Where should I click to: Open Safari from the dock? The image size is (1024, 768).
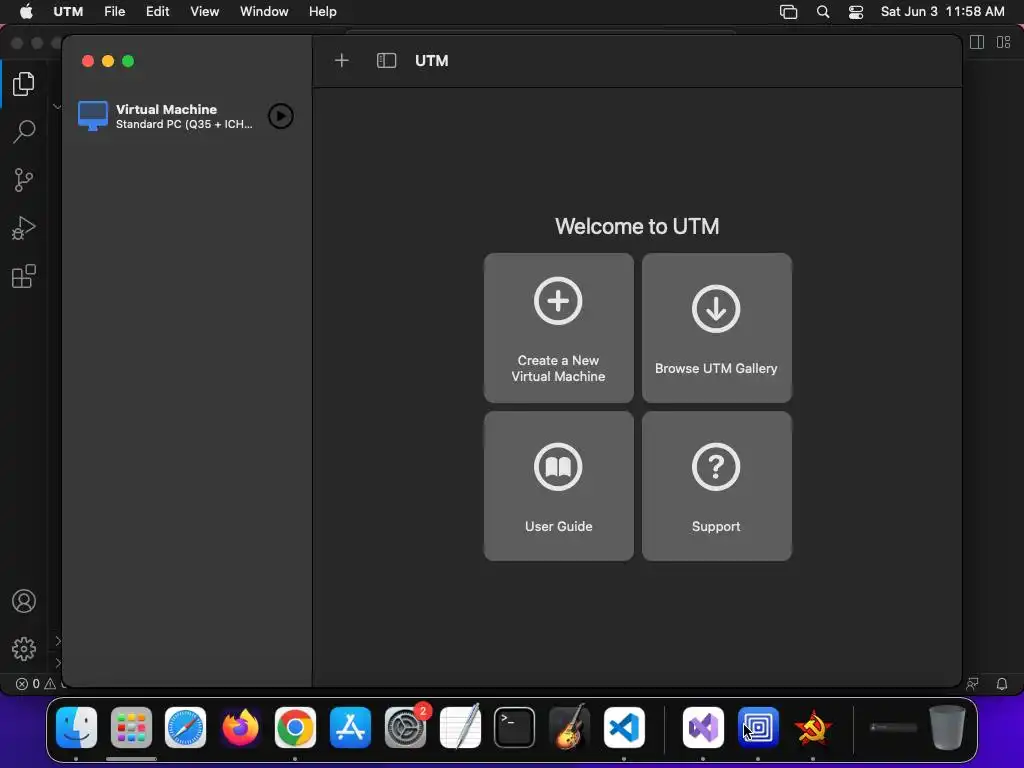point(185,728)
